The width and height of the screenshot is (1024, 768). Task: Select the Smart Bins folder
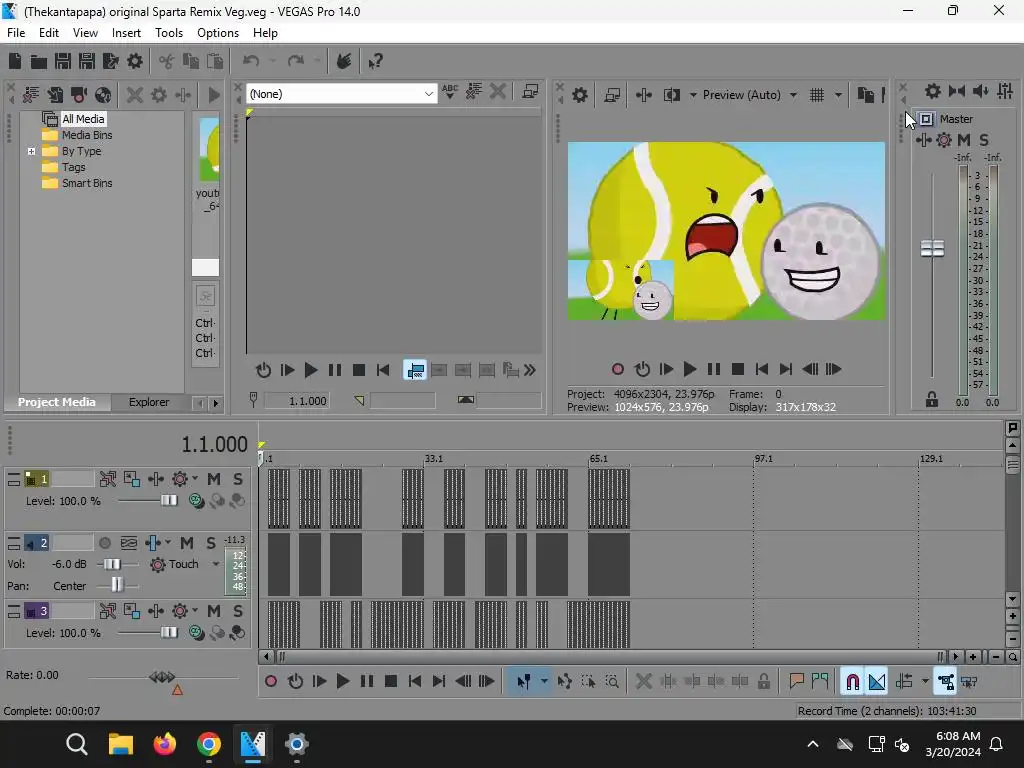coord(87,184)
